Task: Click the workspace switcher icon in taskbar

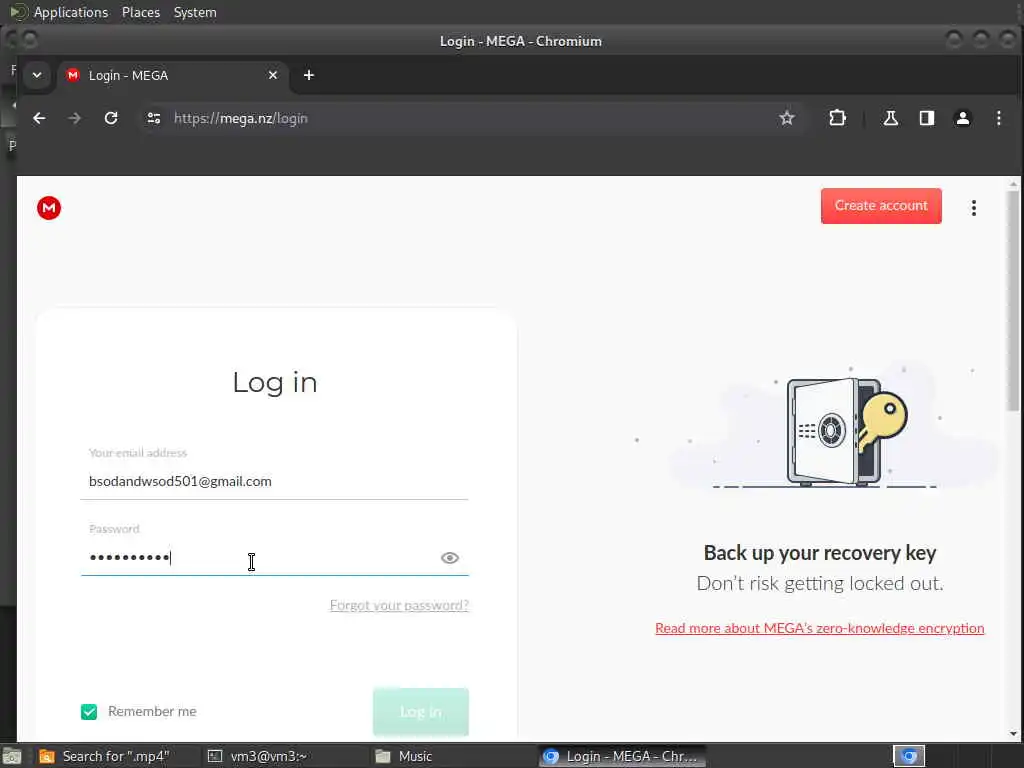Action: 909,756
